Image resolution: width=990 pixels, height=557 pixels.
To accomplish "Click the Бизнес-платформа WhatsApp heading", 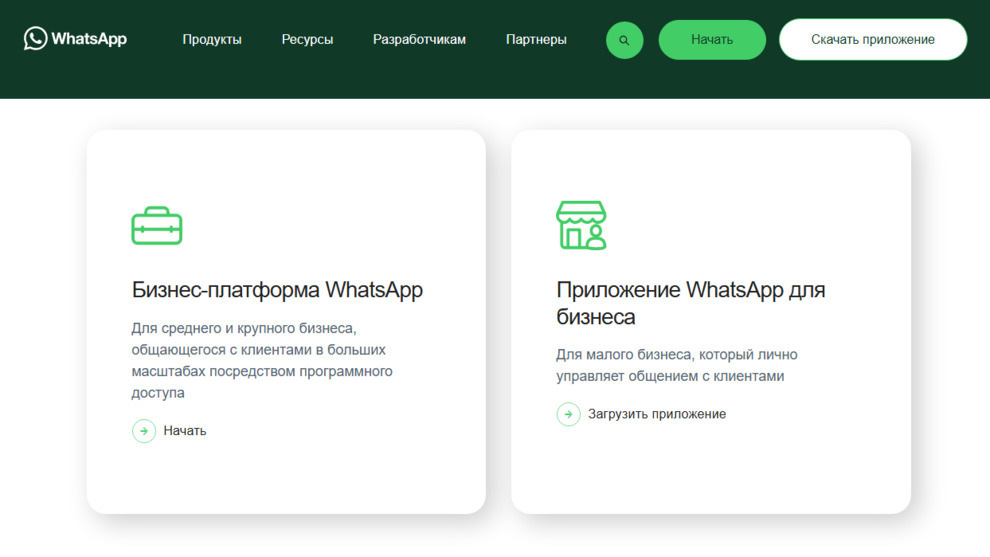I will pos(277,290).
